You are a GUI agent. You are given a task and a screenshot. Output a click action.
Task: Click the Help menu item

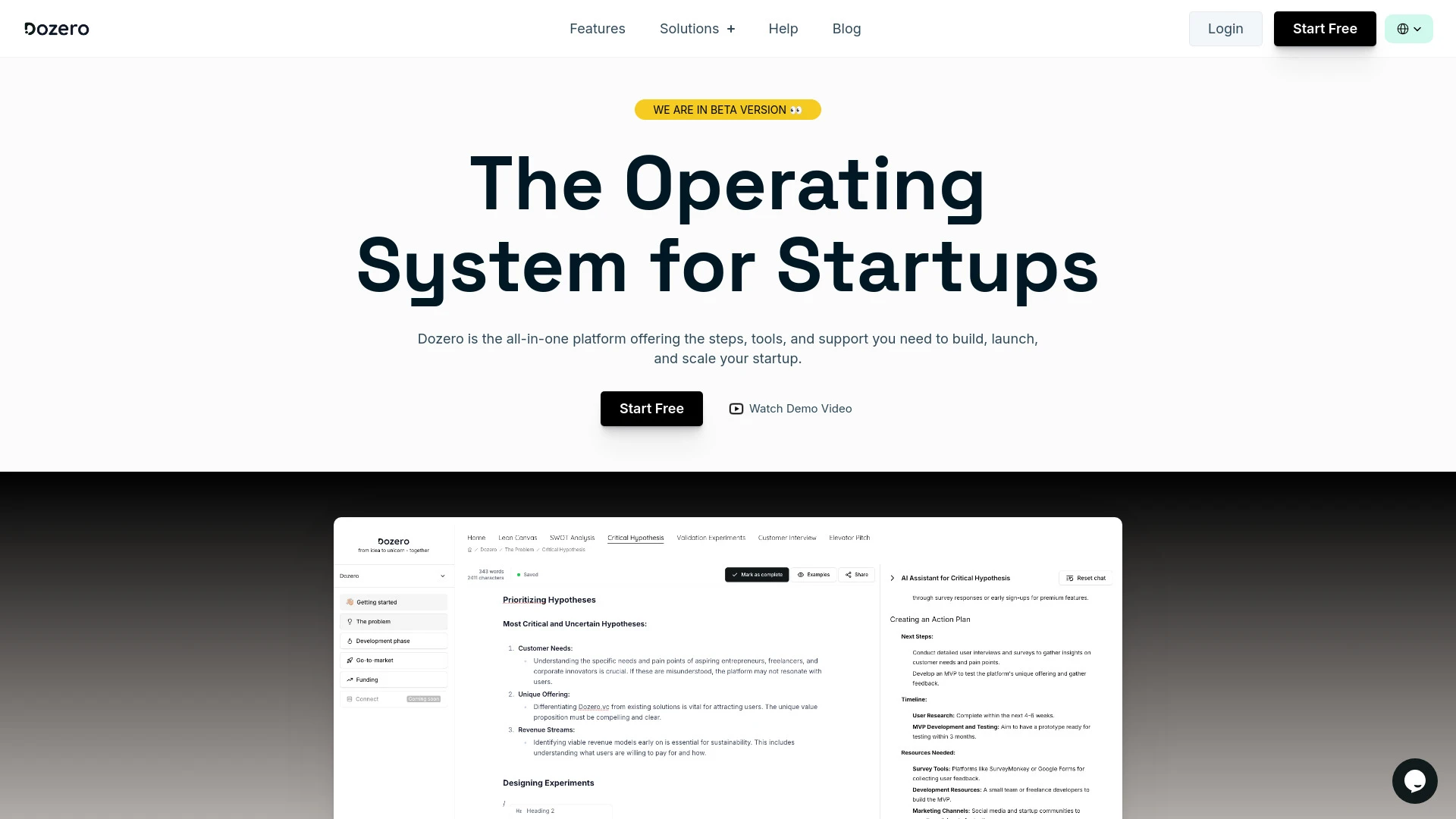pos(783,28)
